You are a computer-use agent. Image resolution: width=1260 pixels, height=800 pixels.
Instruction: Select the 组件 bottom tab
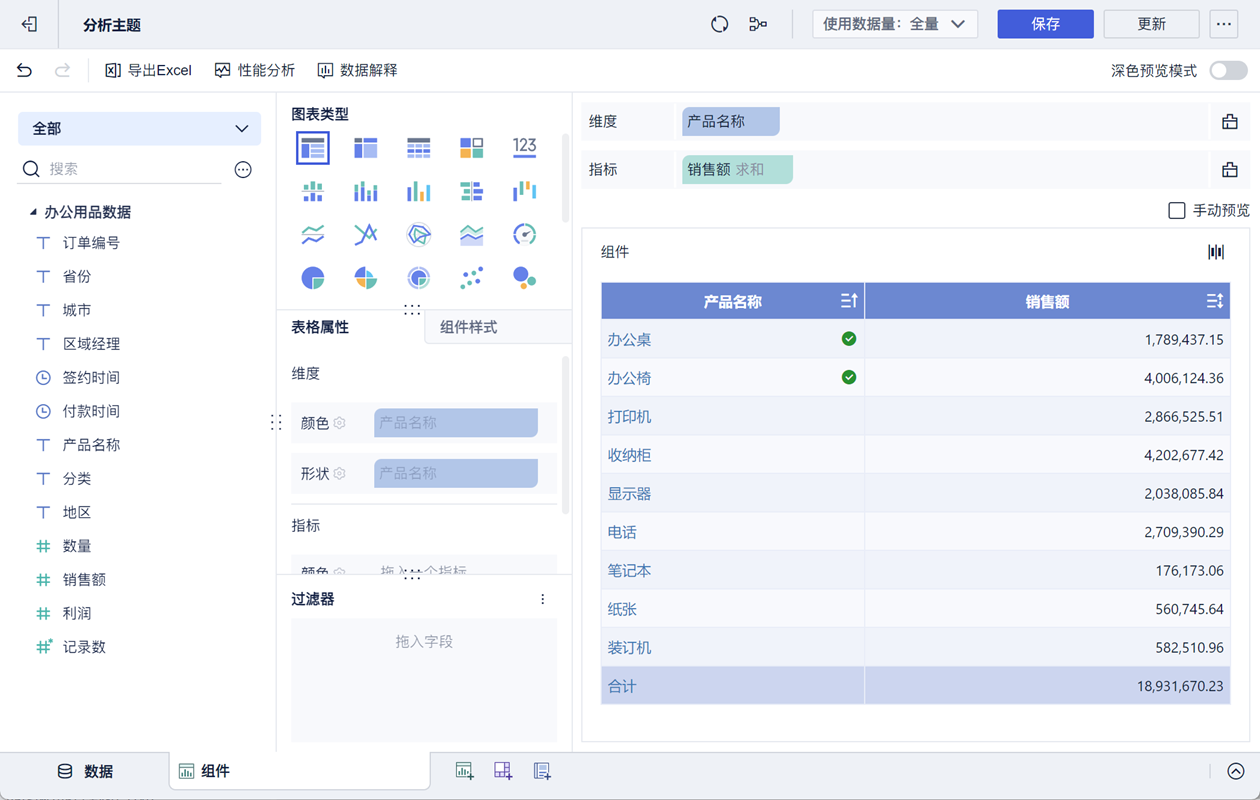click(300, 771)
